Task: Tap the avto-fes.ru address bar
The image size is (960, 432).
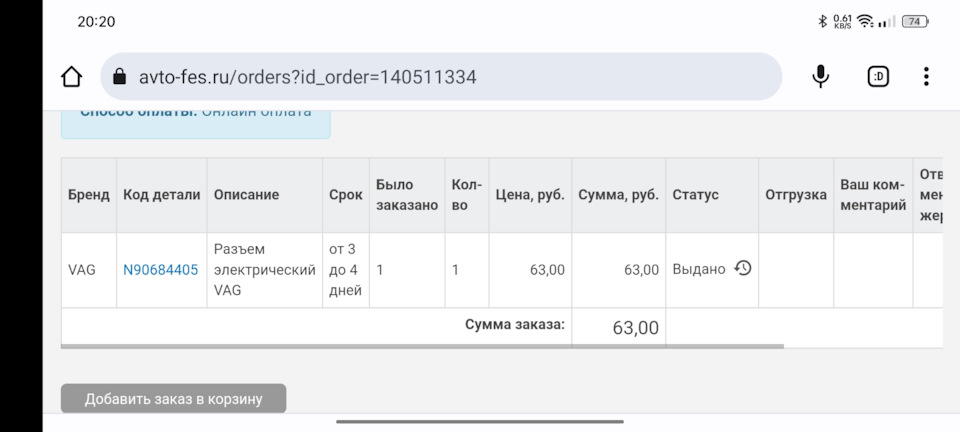Action: click(440, 77)
